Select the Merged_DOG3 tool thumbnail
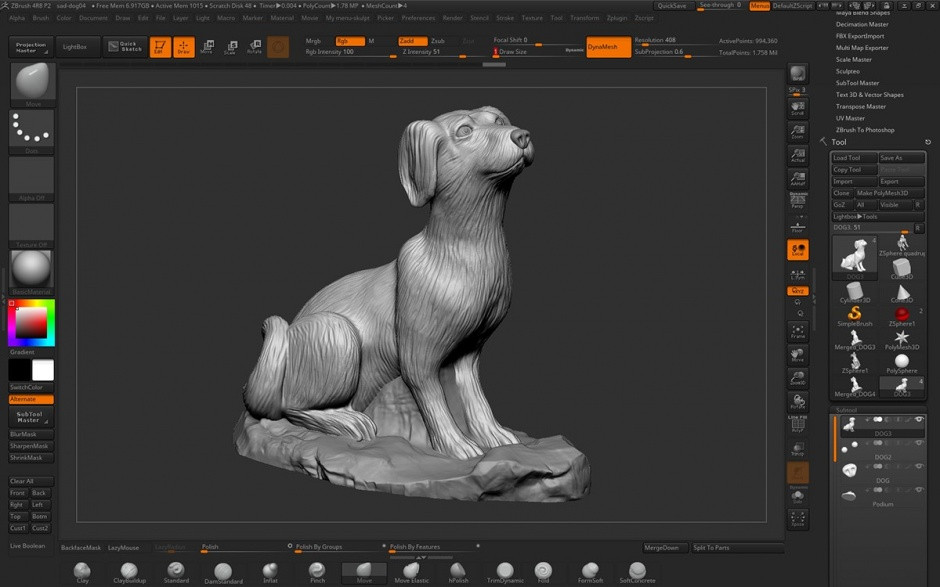Image resolution: width=940 pixels, height=587 pixels. click(x=855, y=340)
